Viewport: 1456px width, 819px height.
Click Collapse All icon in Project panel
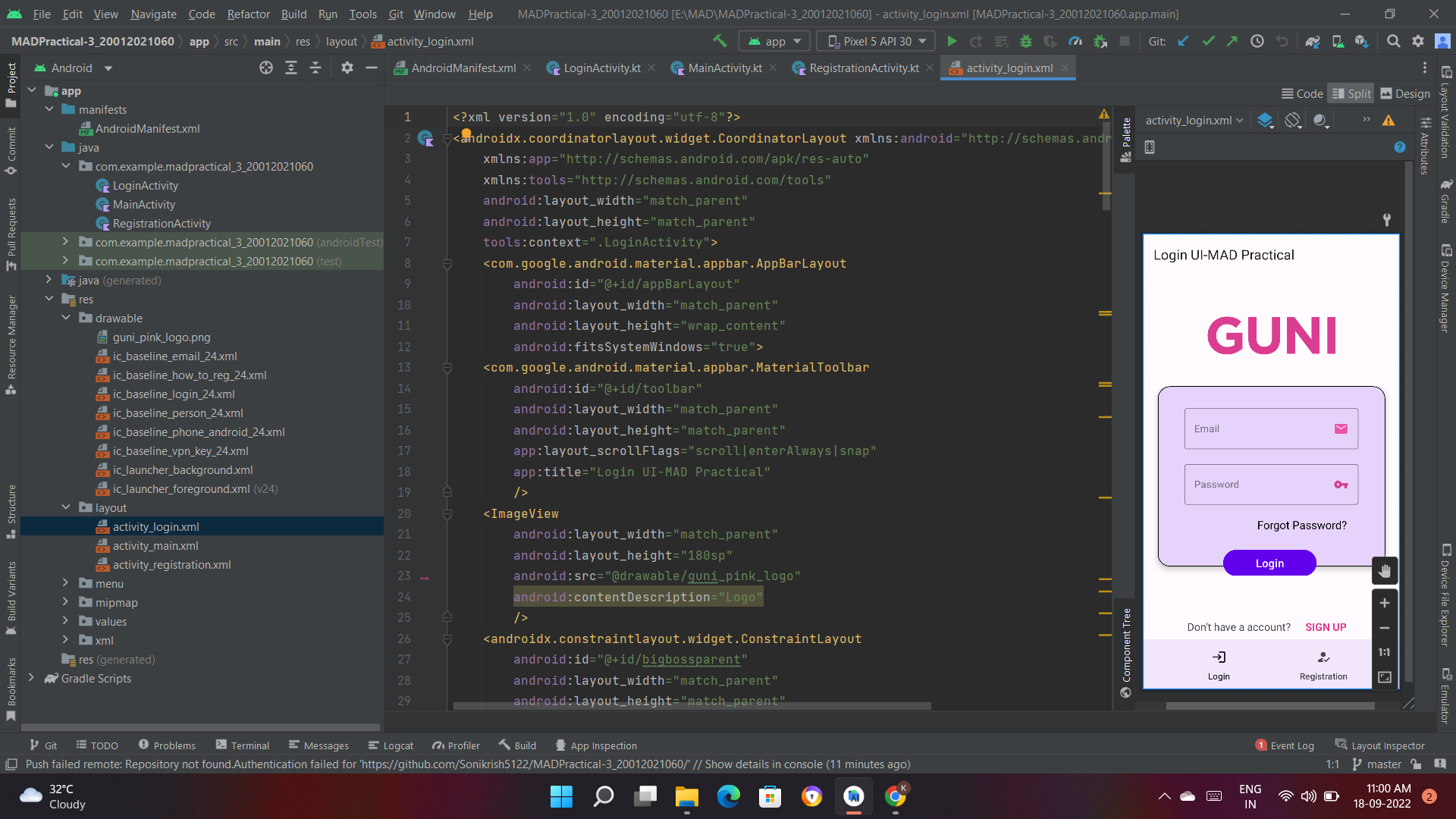[x=315, y=68]
